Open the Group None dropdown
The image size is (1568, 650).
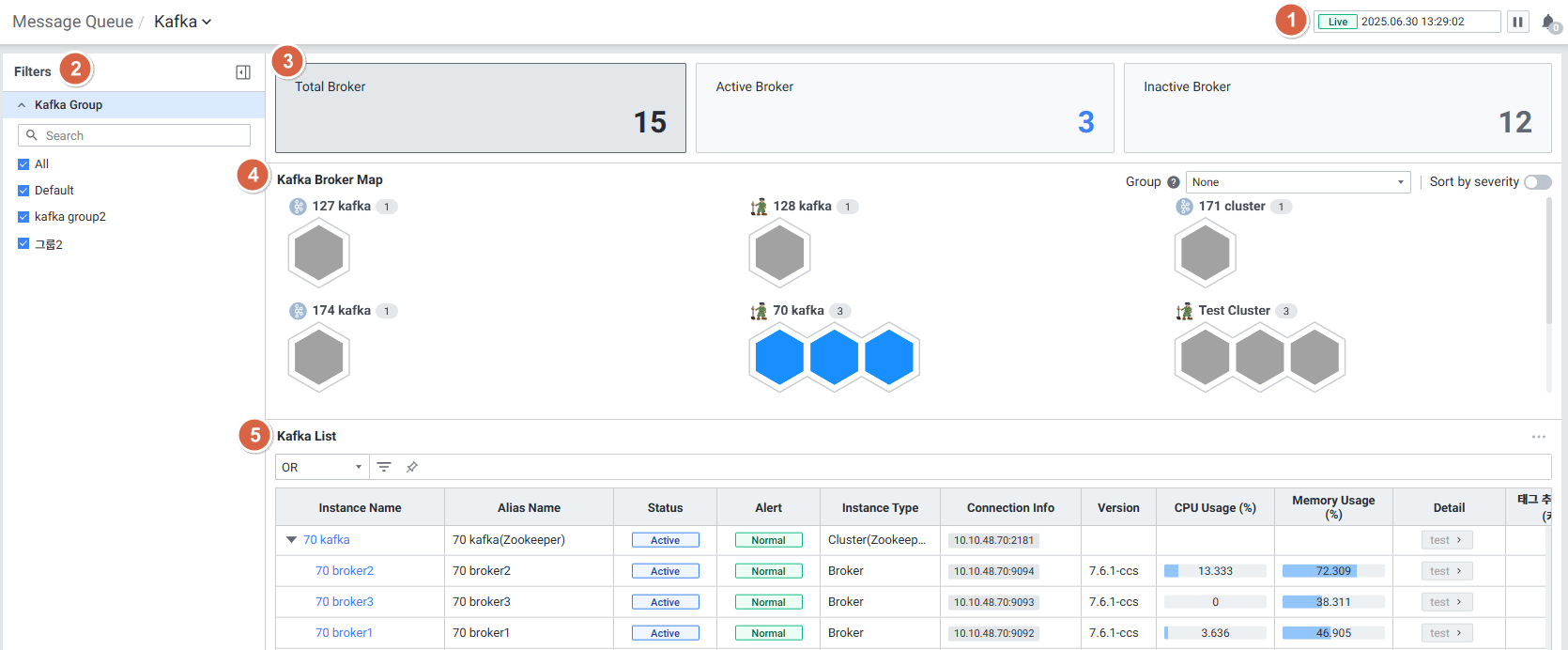point(1298,182)
